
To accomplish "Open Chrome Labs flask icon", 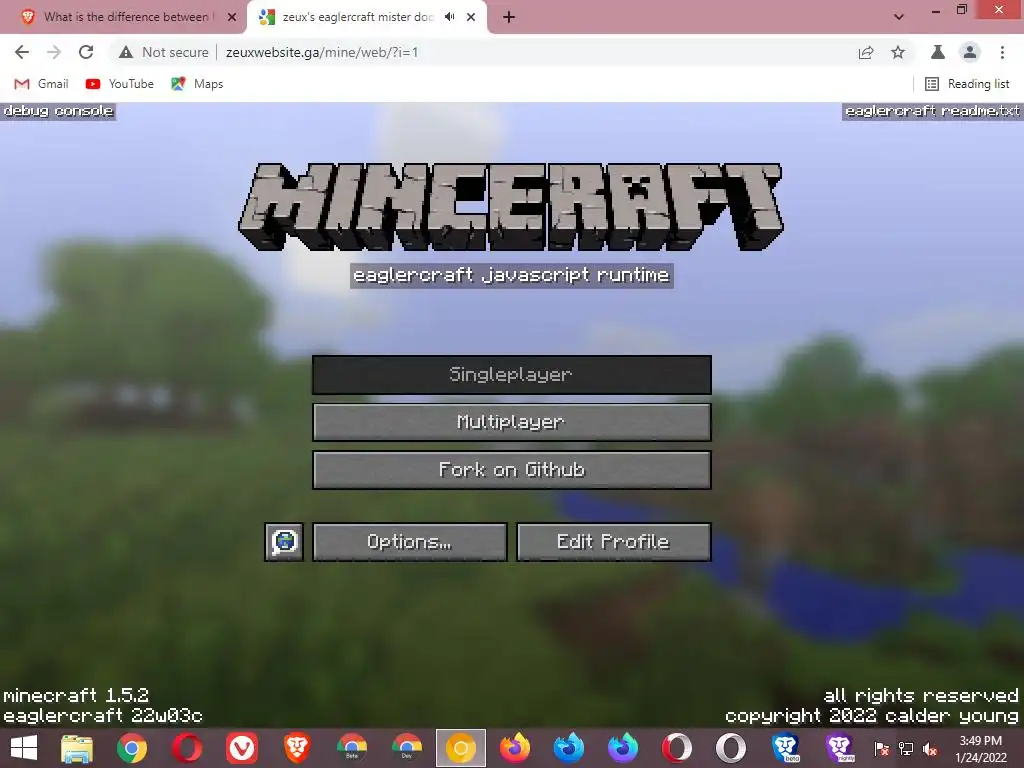I will coord(938,52).
